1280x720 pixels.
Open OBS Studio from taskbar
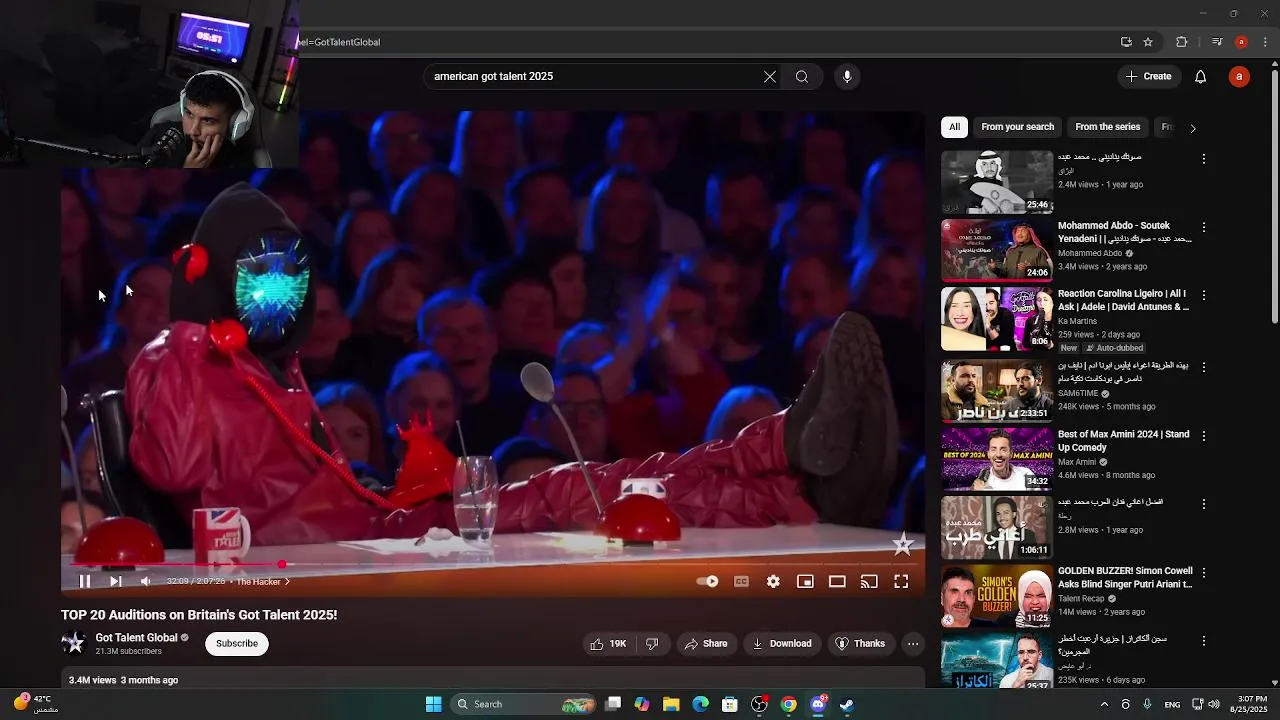coord(759,704)
